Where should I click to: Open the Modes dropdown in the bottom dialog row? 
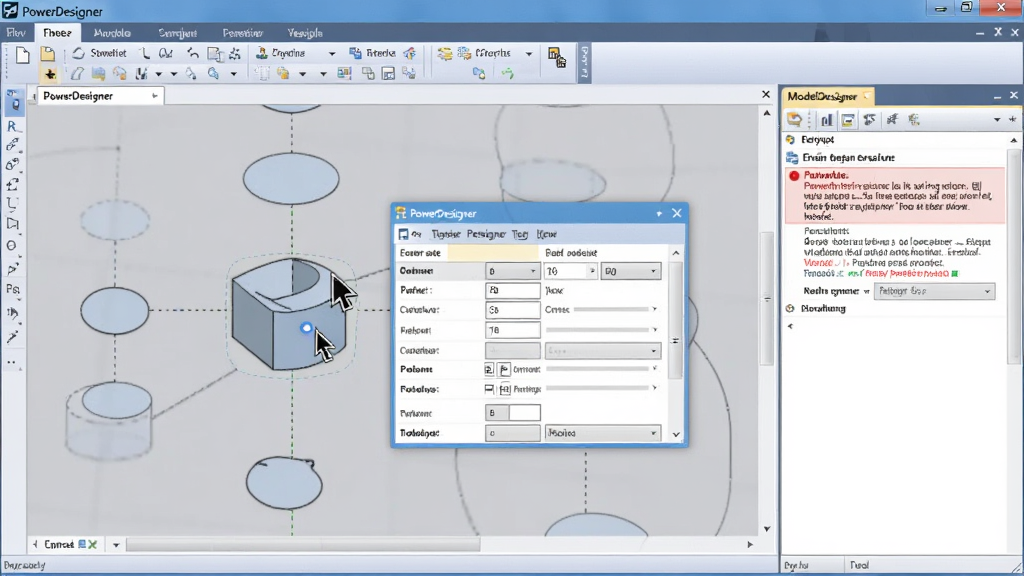[603, 433]
